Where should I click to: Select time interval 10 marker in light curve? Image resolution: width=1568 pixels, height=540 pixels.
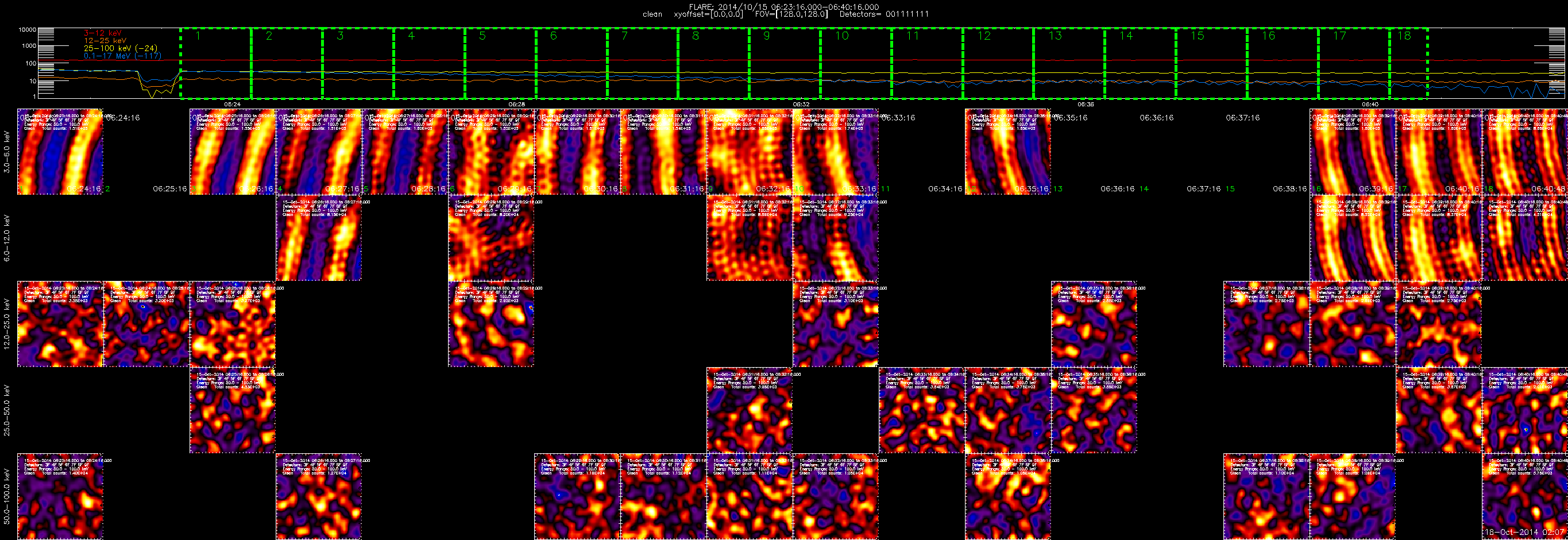pyautogui.click(x=841, y=36)
